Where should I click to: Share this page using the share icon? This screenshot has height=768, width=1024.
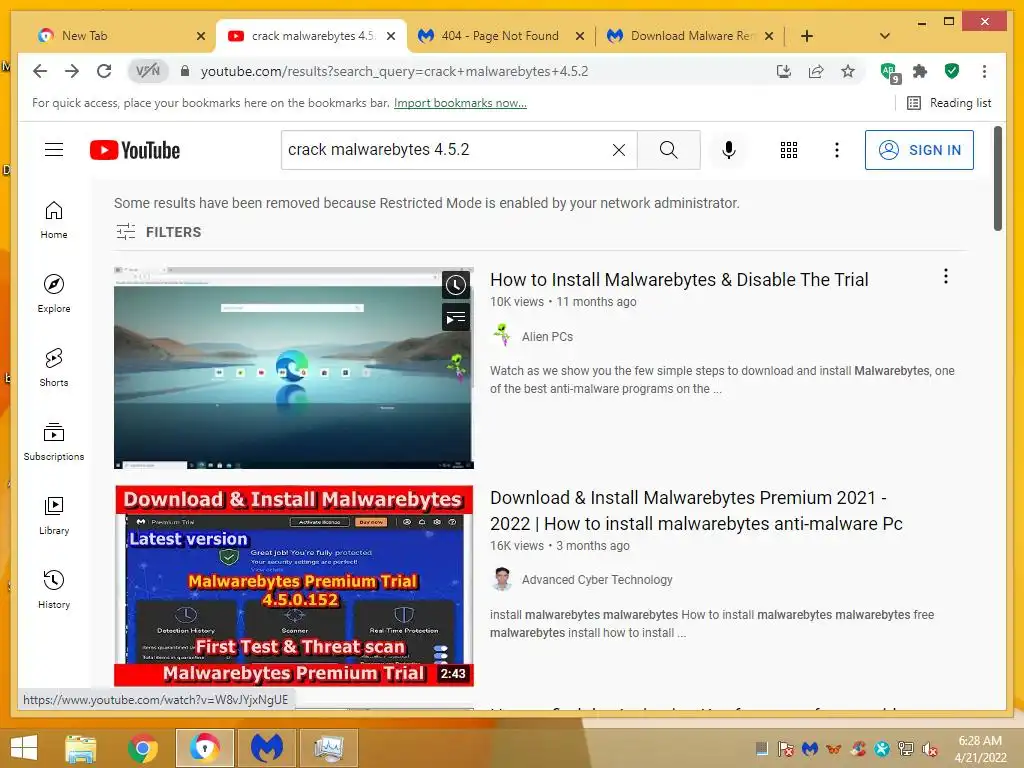click(x=816, y=71)
